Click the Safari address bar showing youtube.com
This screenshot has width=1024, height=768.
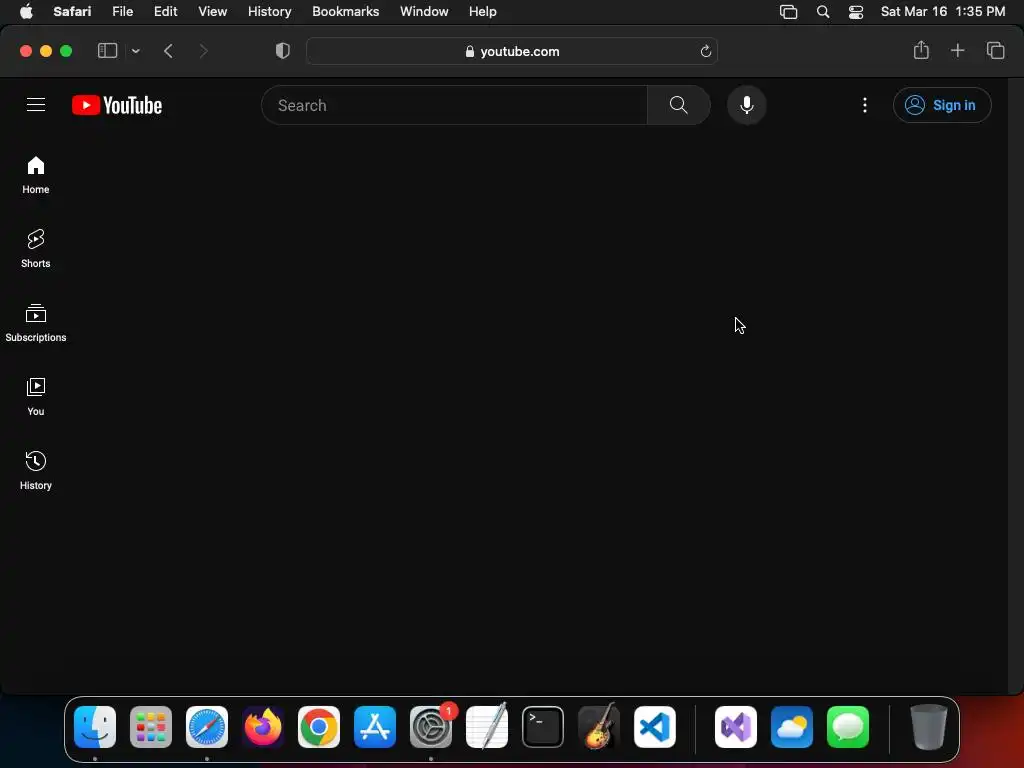coord(512,51)
